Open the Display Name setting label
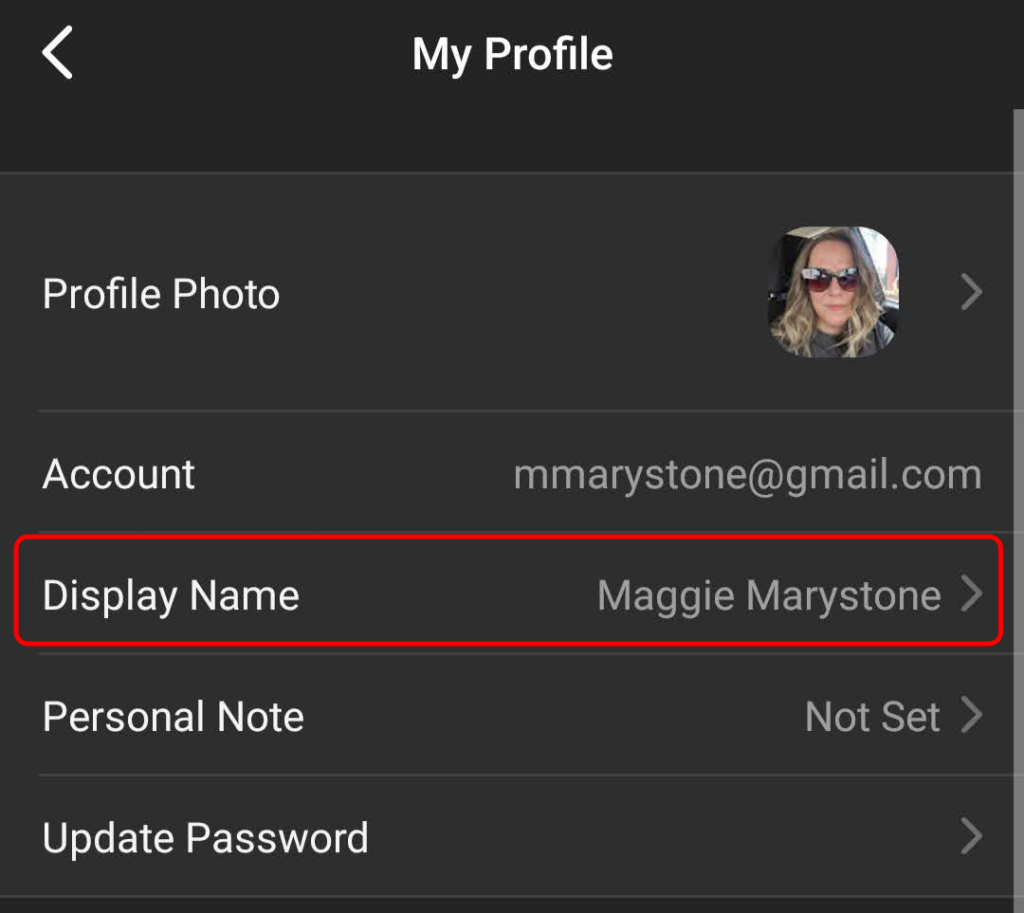This screenshot has height=913, width=1024. 171,596
